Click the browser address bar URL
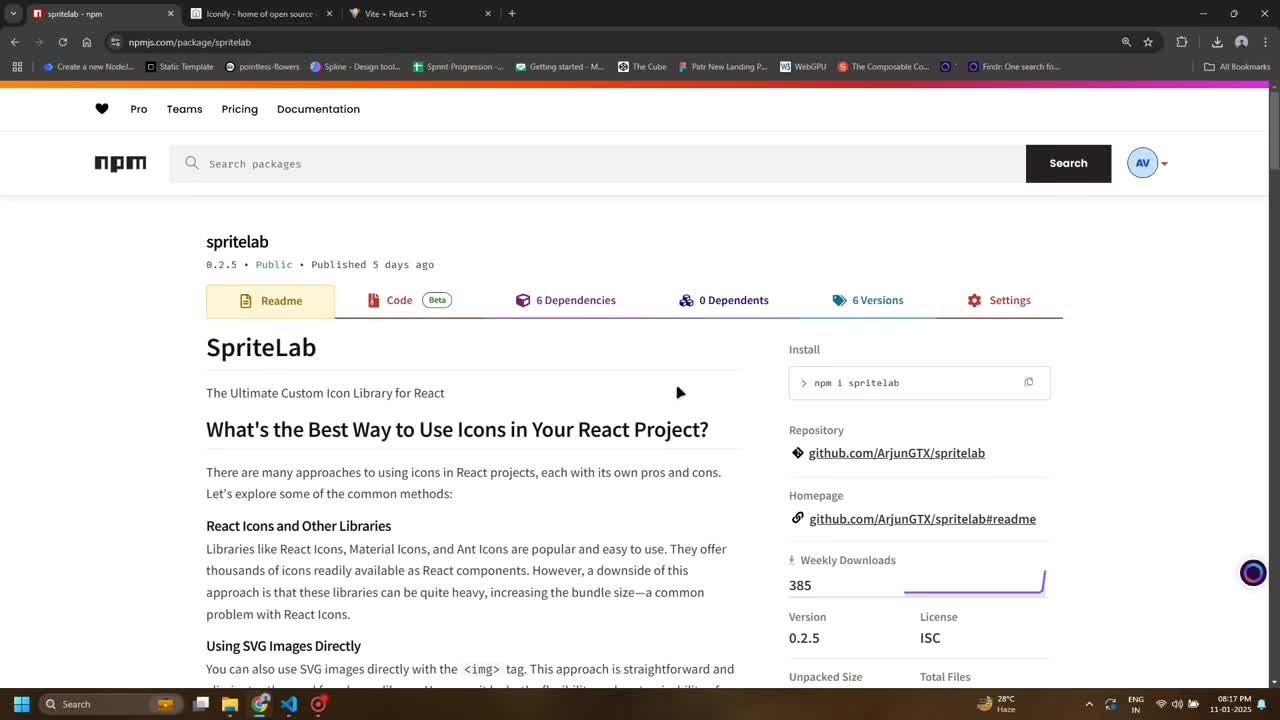Screen dimensions: 1280x720 (x=190, y=42)
